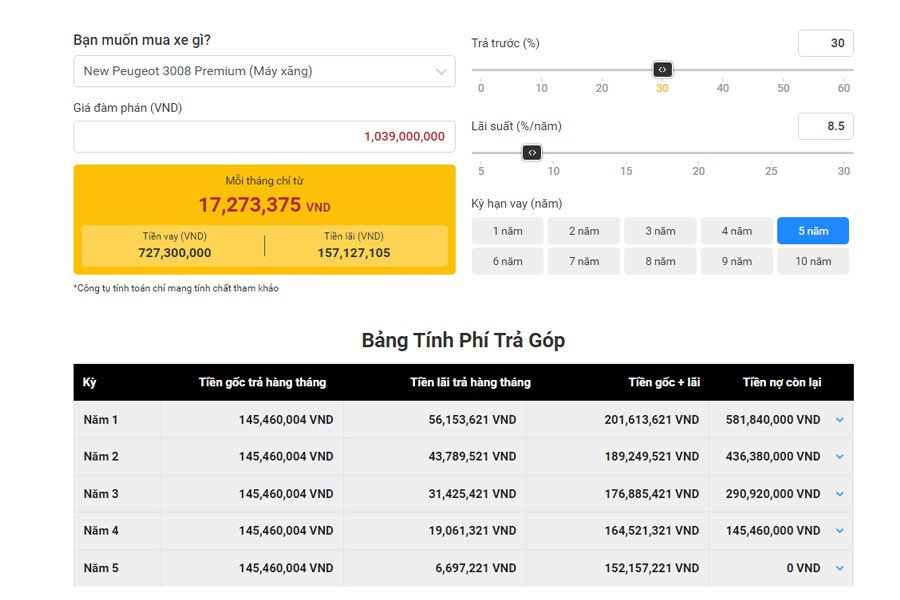Expand the Năm 3 row chevron
This screenshot has height=600, width=900.
tap(839, 494)
